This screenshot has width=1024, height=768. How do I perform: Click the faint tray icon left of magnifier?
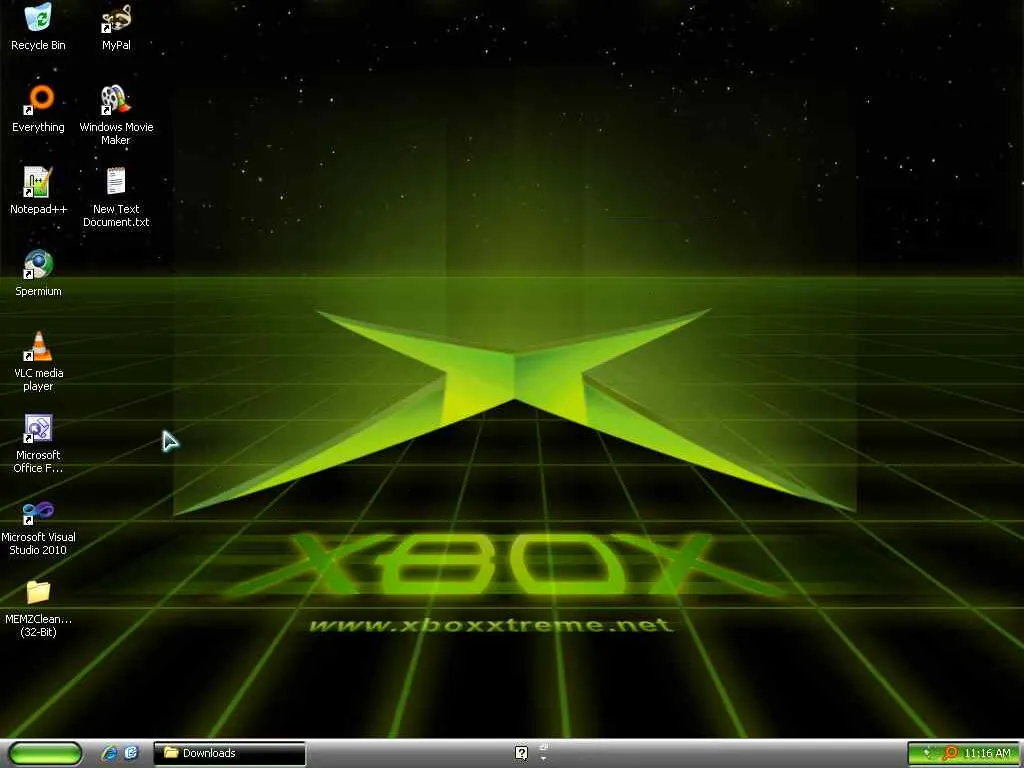[929, 754]
